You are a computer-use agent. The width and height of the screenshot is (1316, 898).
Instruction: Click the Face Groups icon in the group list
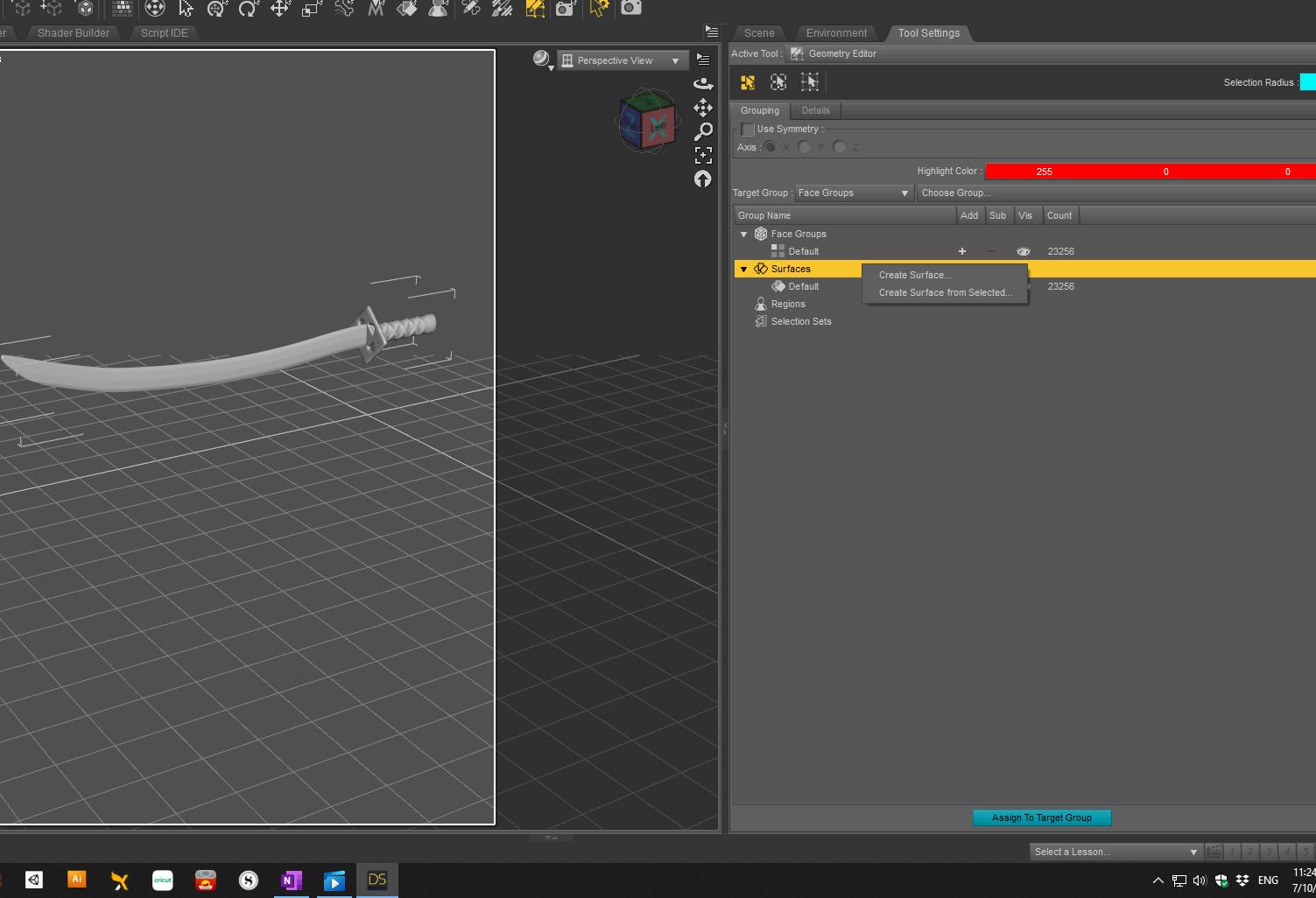(x=763, y=234)
